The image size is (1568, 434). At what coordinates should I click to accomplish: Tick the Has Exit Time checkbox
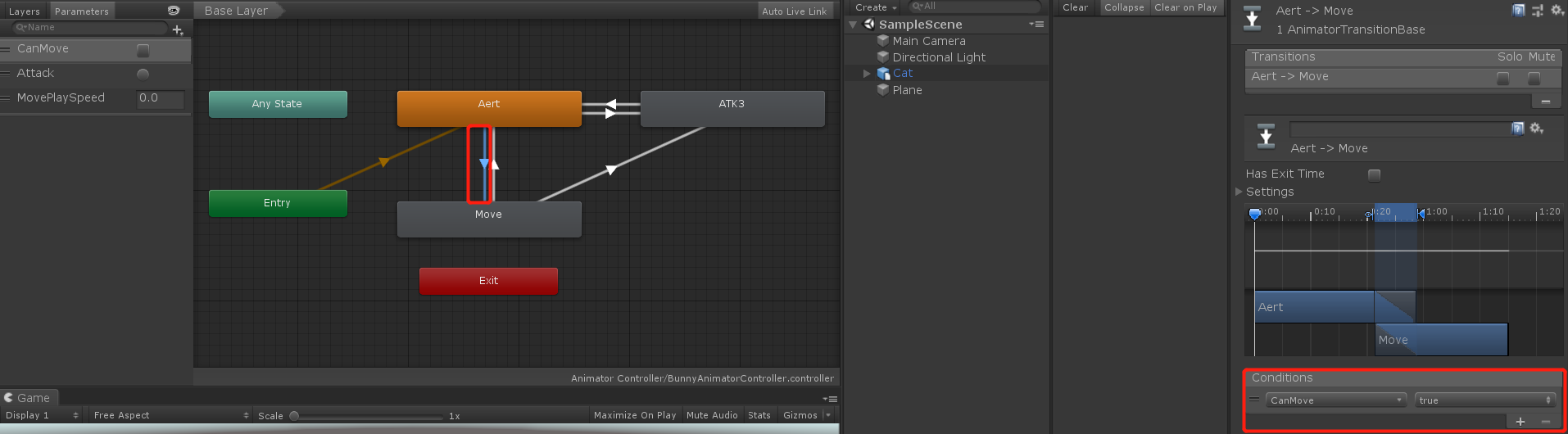(x=1375, y=174)
